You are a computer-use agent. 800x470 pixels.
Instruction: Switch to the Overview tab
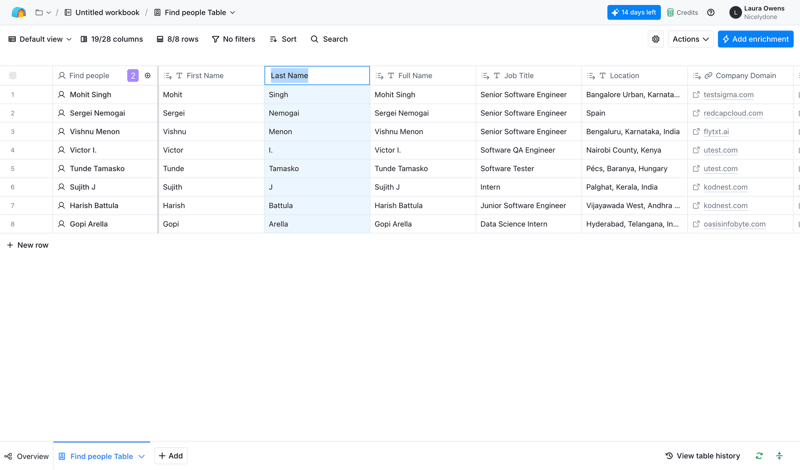pyautogui.click(x=27, y=456)
